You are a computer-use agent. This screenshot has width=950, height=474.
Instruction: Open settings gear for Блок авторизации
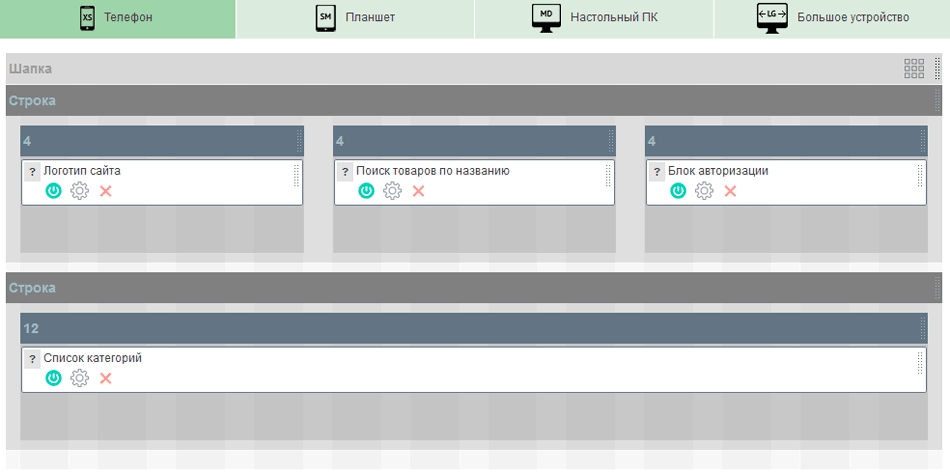tap(704, 191)
